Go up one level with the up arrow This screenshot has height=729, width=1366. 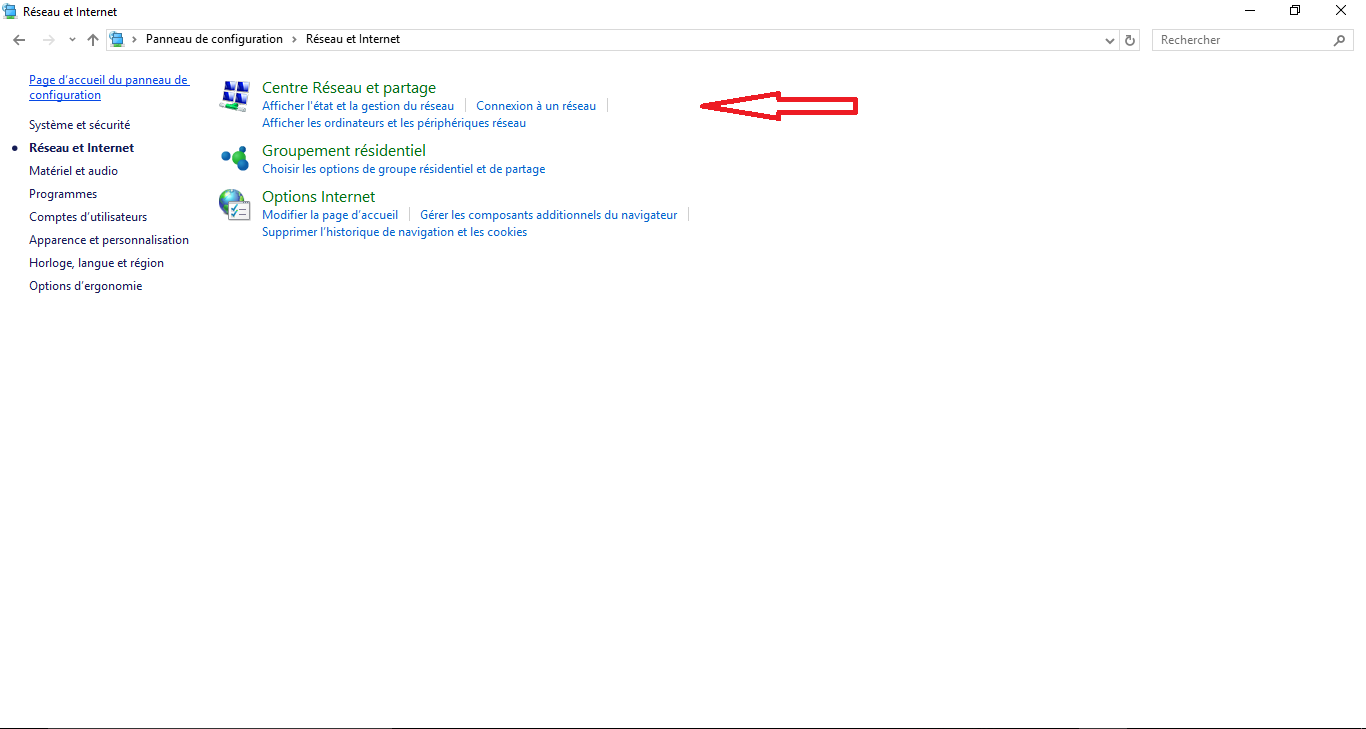point(93,40)
